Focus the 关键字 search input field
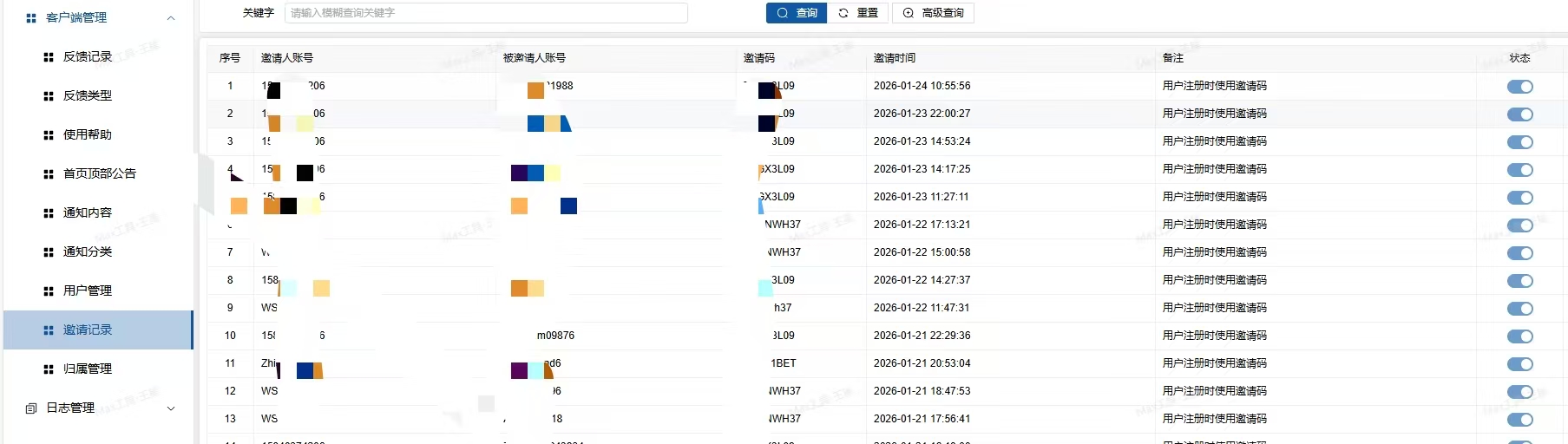Screen dimensions: 1568x444 tap(486, 13)
